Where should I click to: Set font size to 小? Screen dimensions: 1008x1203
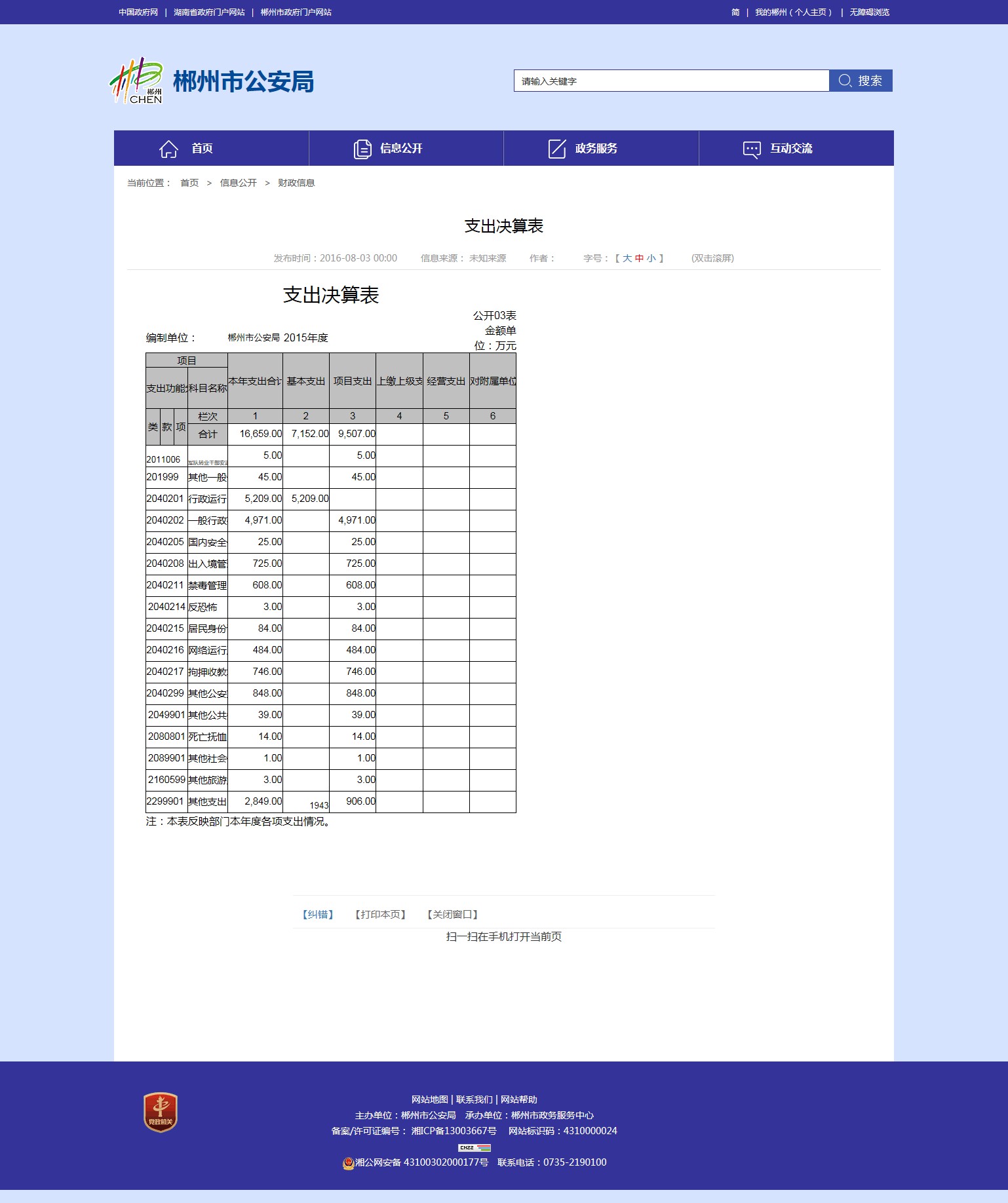(651, 258)
